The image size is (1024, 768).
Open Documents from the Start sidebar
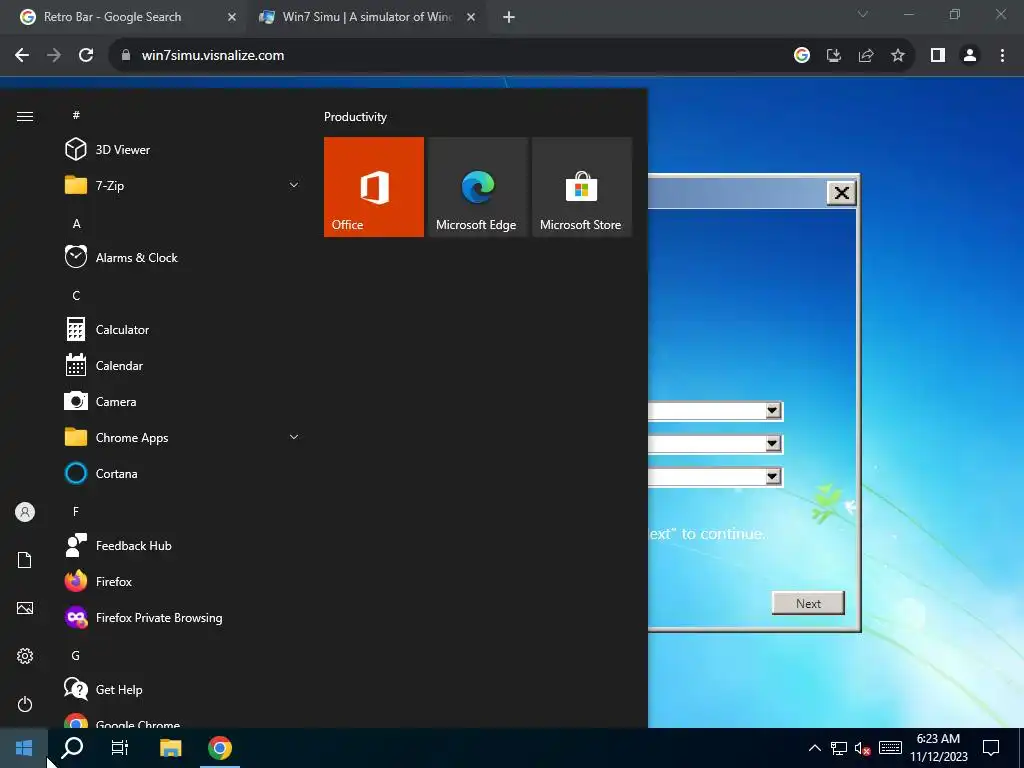click(x=25, y=560)
